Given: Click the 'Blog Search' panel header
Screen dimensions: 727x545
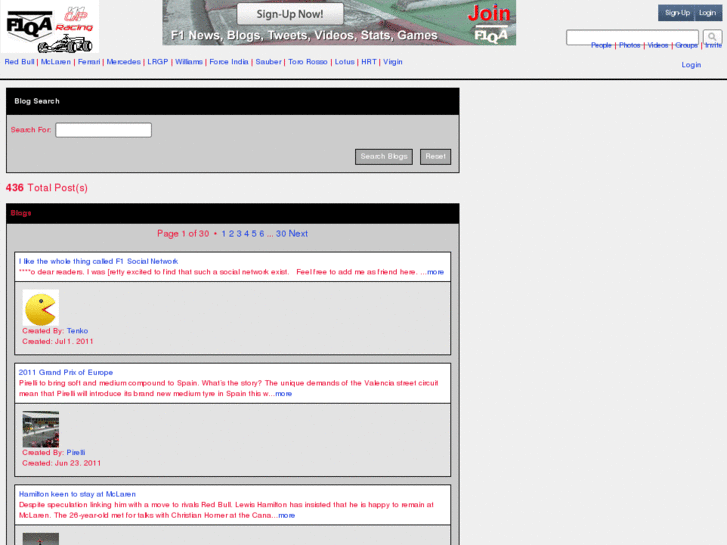Looking at the screenshot, I should [233, 101].
